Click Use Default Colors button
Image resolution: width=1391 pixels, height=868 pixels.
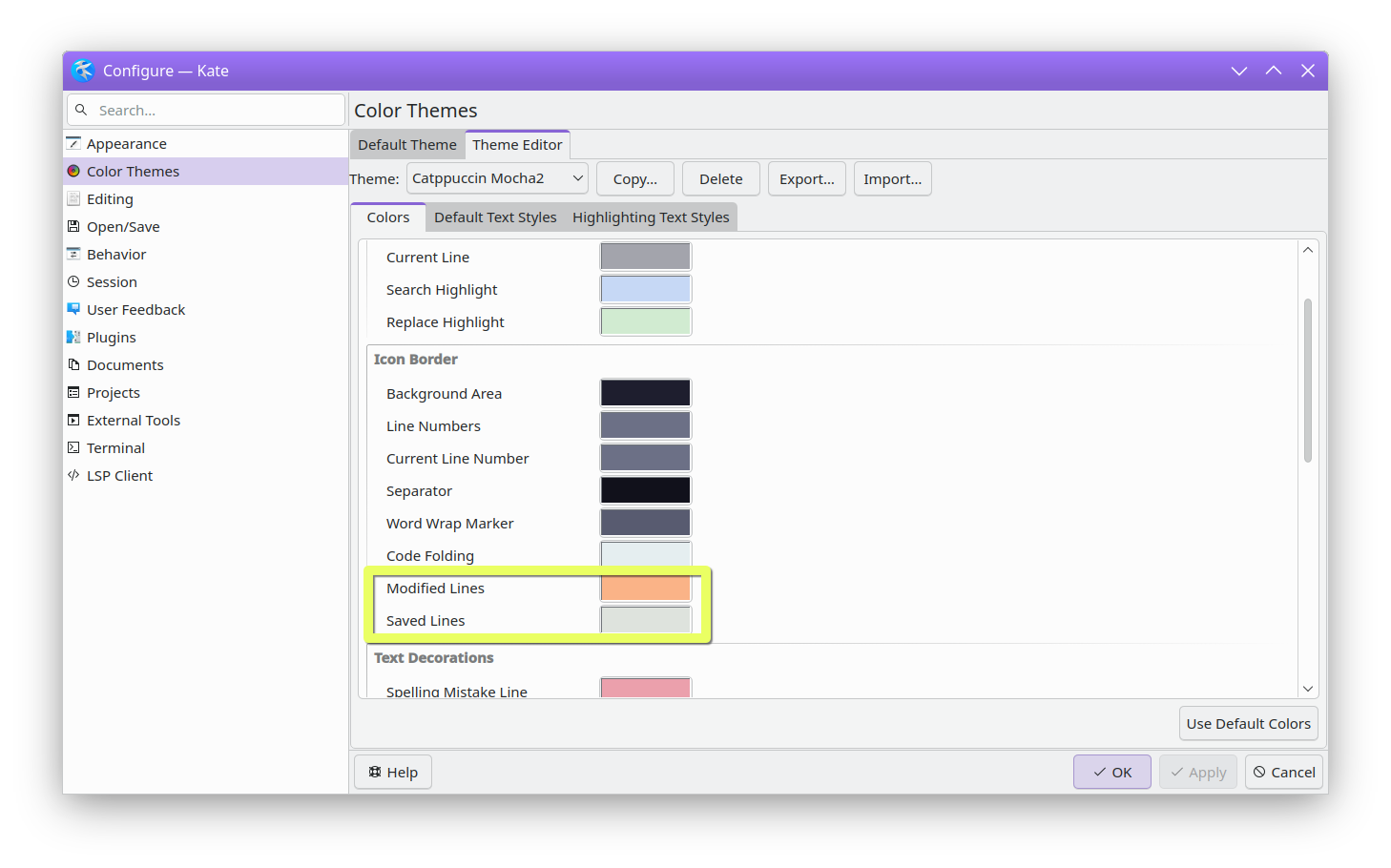1249,724
